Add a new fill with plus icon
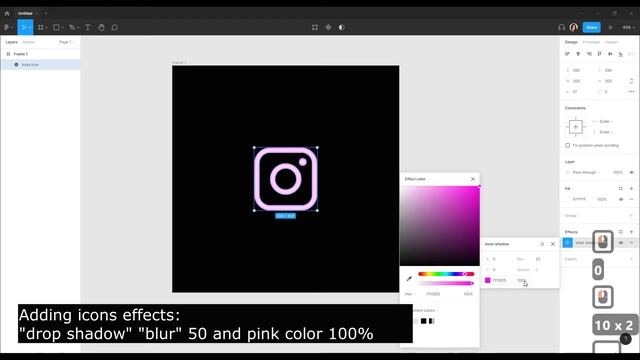The width and height of the screenshot is (640, 360). (631, 188)
